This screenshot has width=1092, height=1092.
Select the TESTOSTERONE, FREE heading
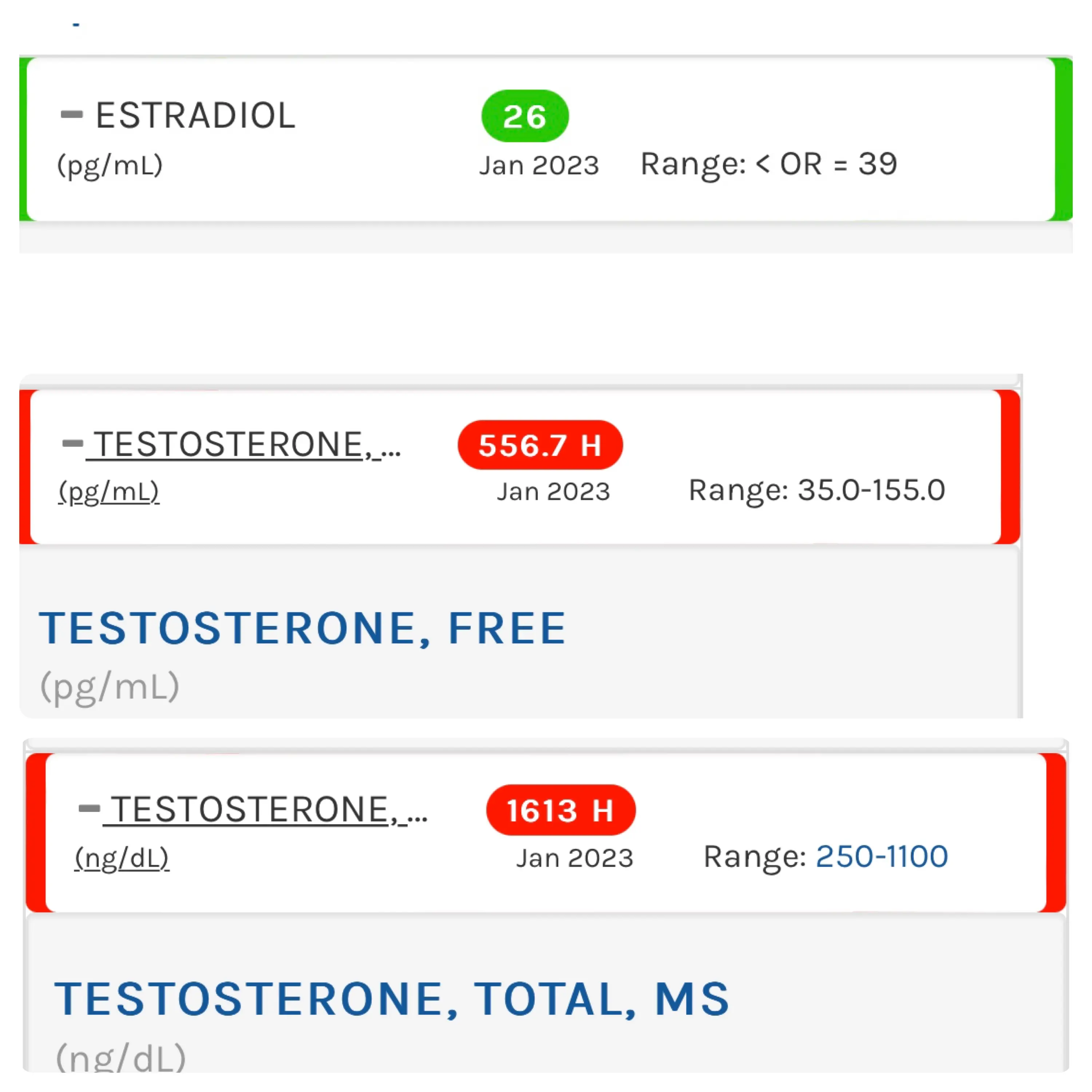coord(302,629)
